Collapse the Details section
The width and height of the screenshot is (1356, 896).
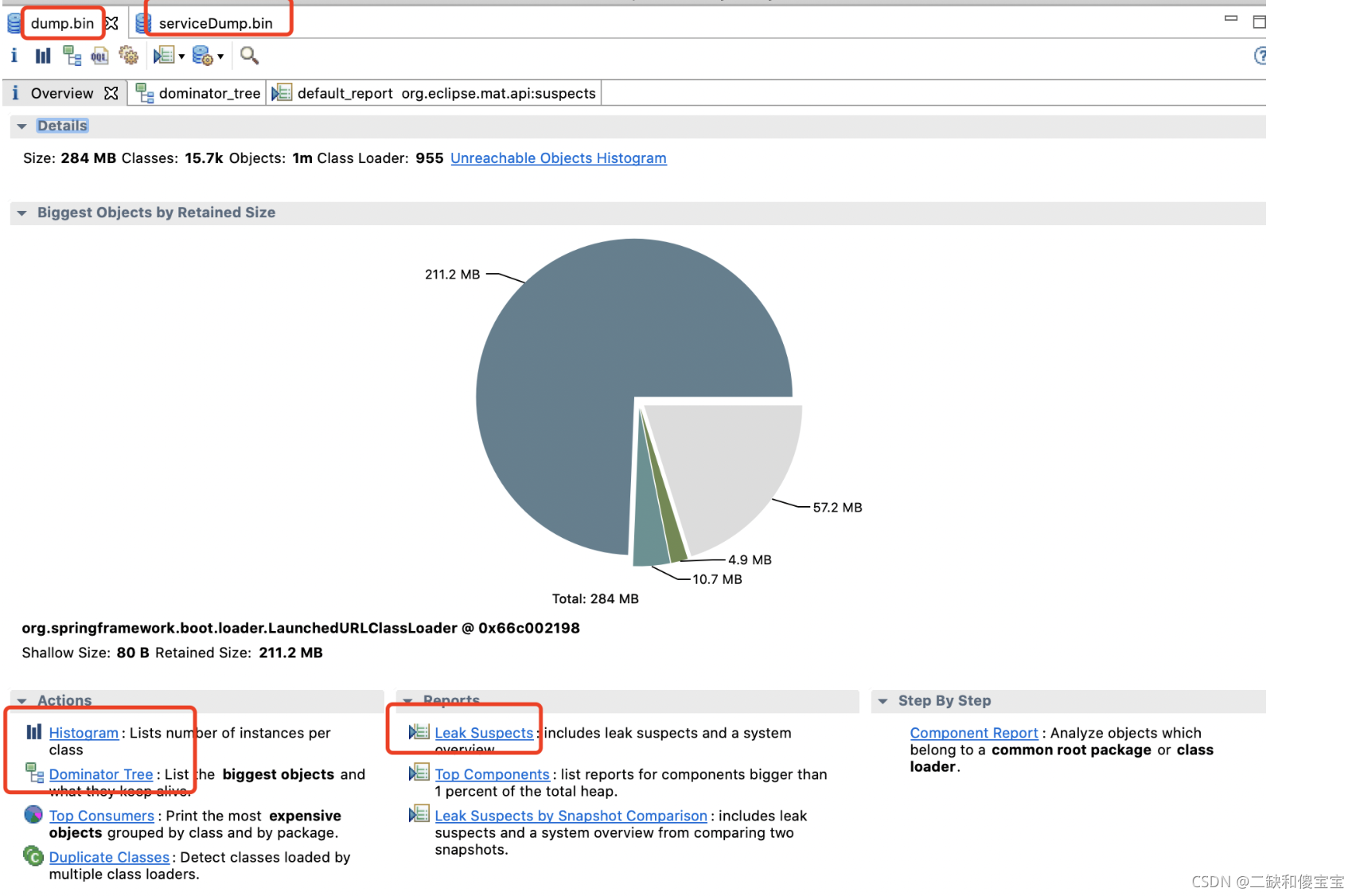click(x=21, y=126)
